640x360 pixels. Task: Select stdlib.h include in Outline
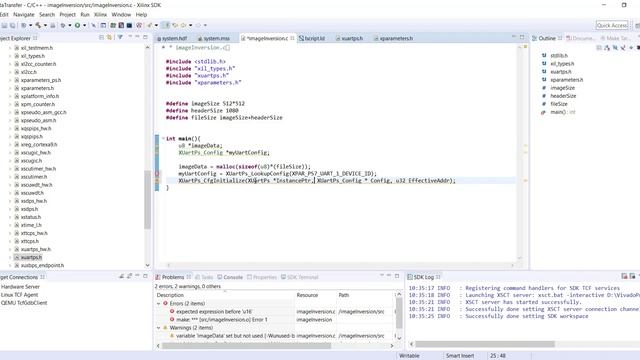(558, 56)
